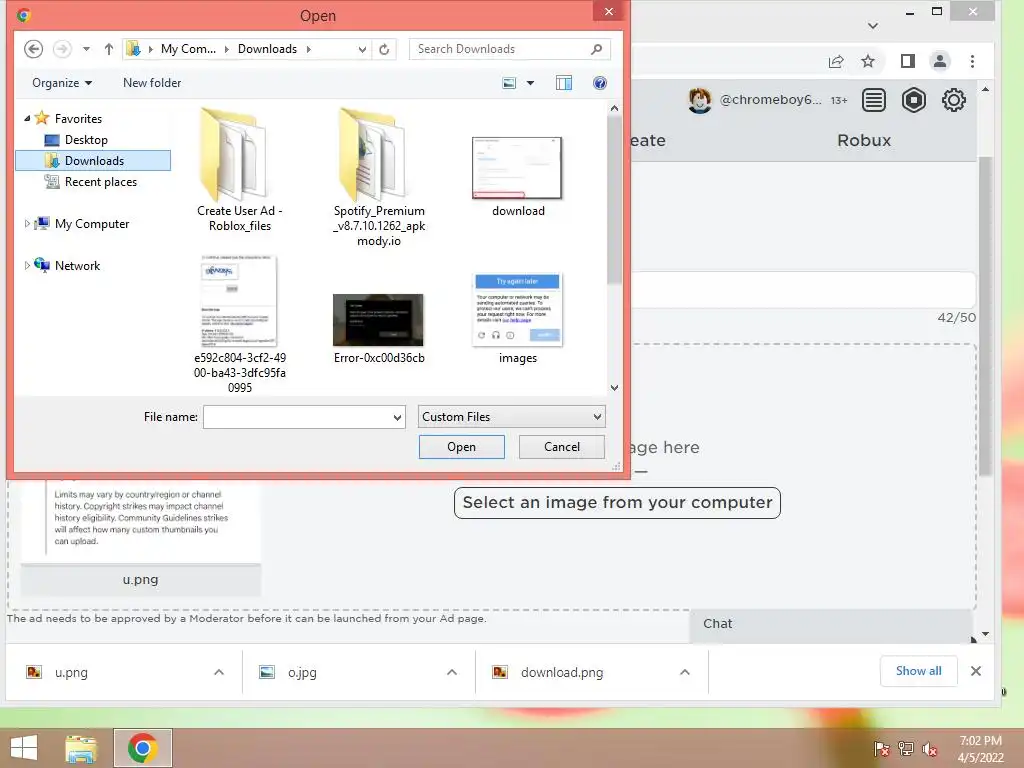Viewport: 1024px width, 768px height.
Task: Go up one folder level arrow
Action: point(108,49)
